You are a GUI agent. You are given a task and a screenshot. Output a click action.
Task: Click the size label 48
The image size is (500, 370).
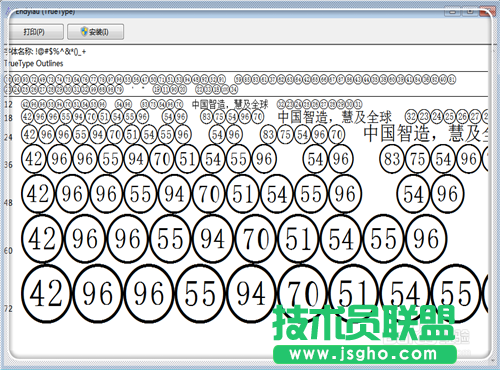(x=8, y=203)
